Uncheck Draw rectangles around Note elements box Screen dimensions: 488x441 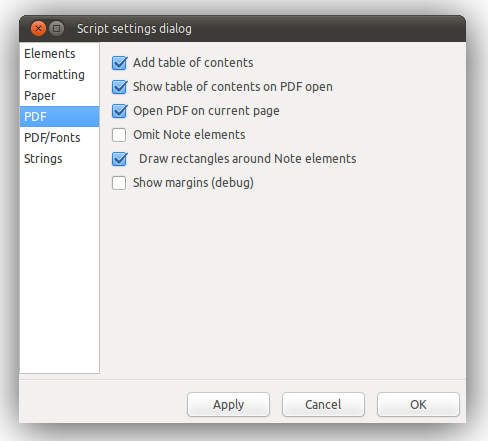coord(119,159)
